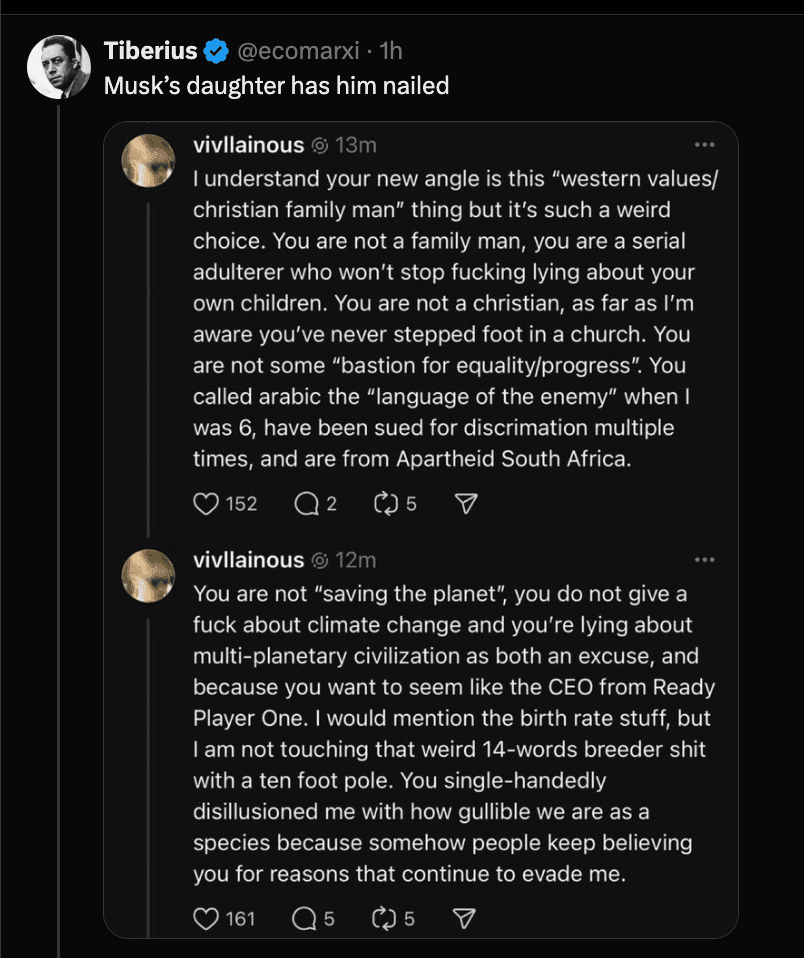
Task: Click vivllainous username on first post
Action: (248, 145)
